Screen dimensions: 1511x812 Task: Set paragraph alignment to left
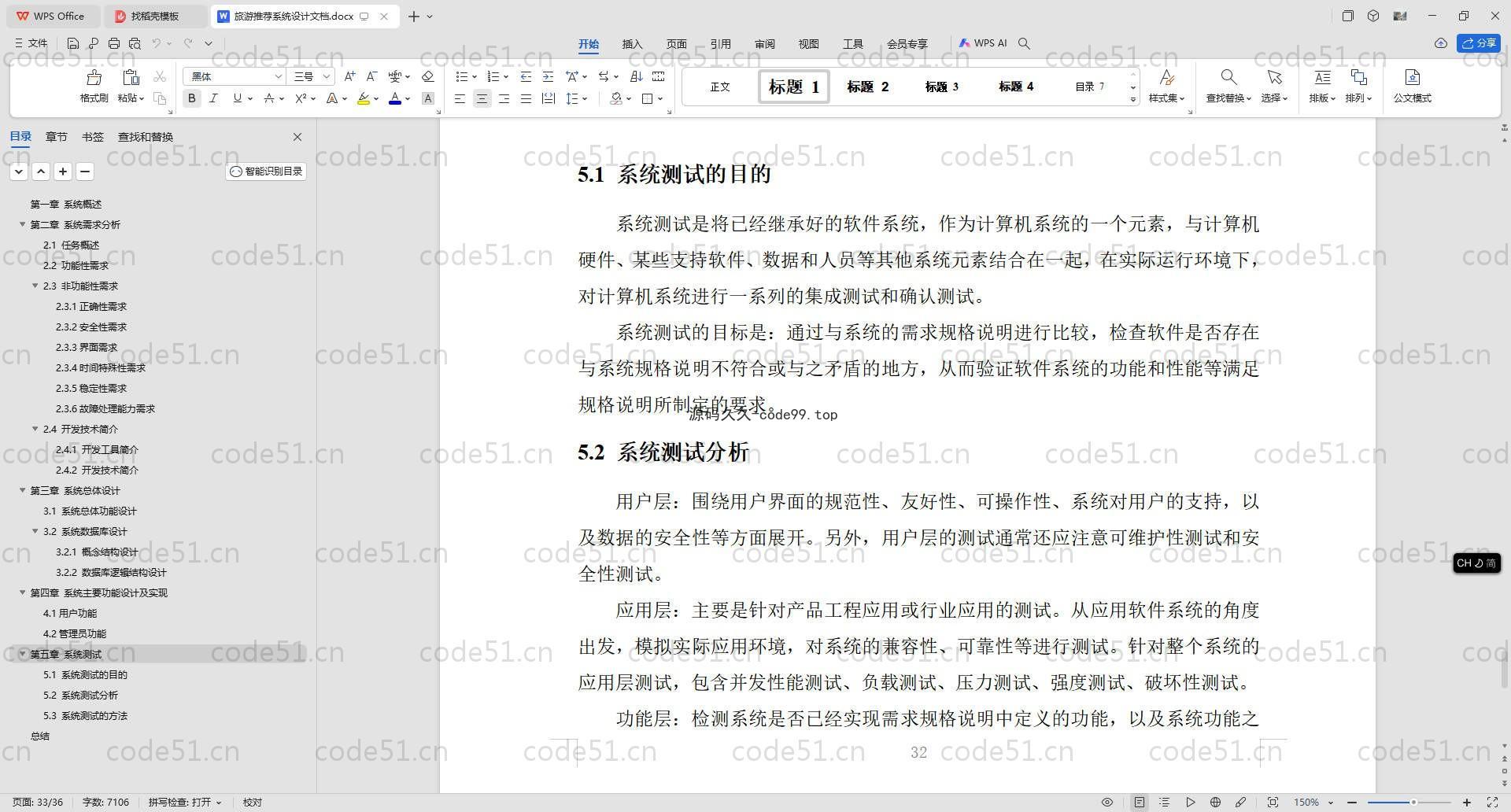coord(460,98)
